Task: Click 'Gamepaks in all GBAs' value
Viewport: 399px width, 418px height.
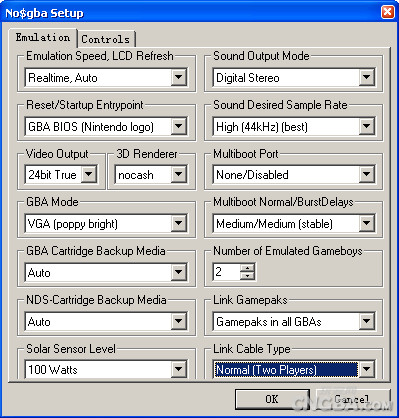Action: point(269,322)
